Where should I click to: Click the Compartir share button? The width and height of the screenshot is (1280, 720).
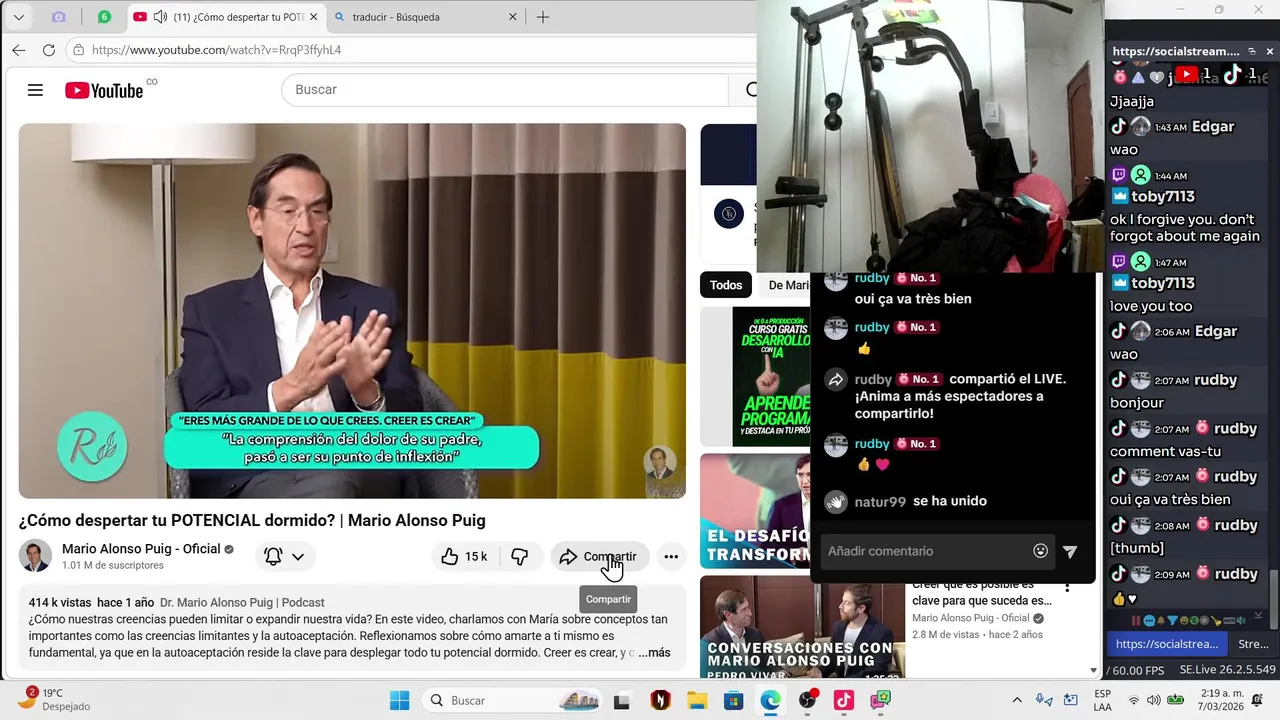click(x=599, y=556)
